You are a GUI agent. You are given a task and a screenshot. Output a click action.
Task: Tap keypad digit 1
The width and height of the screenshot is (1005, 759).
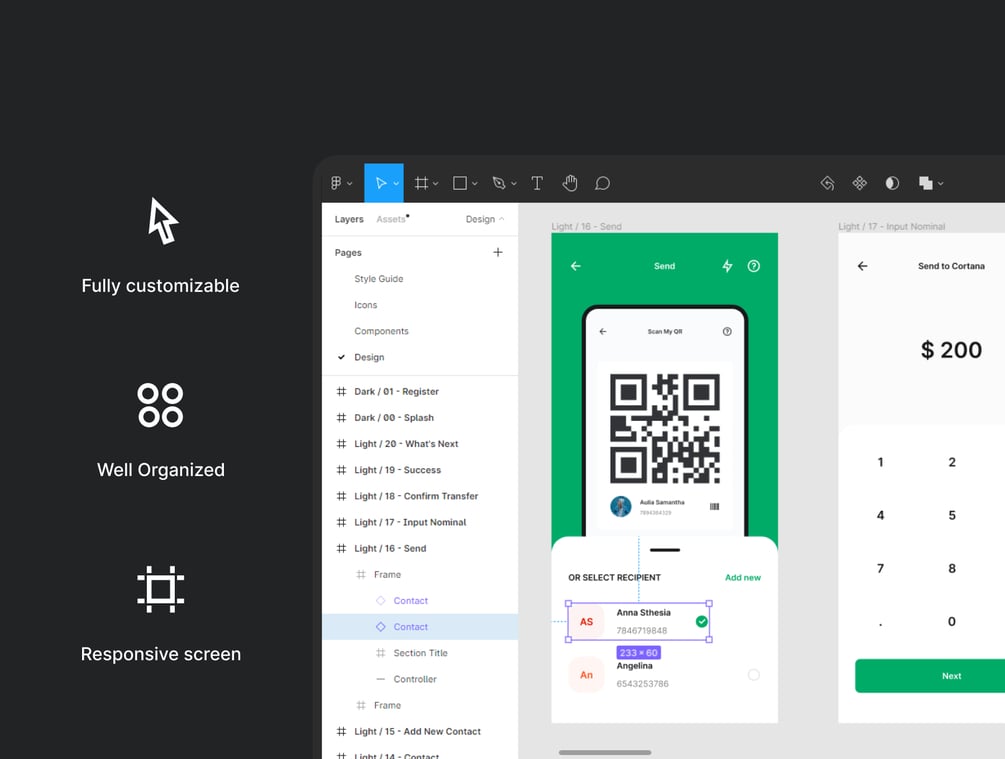pos(881,462)
